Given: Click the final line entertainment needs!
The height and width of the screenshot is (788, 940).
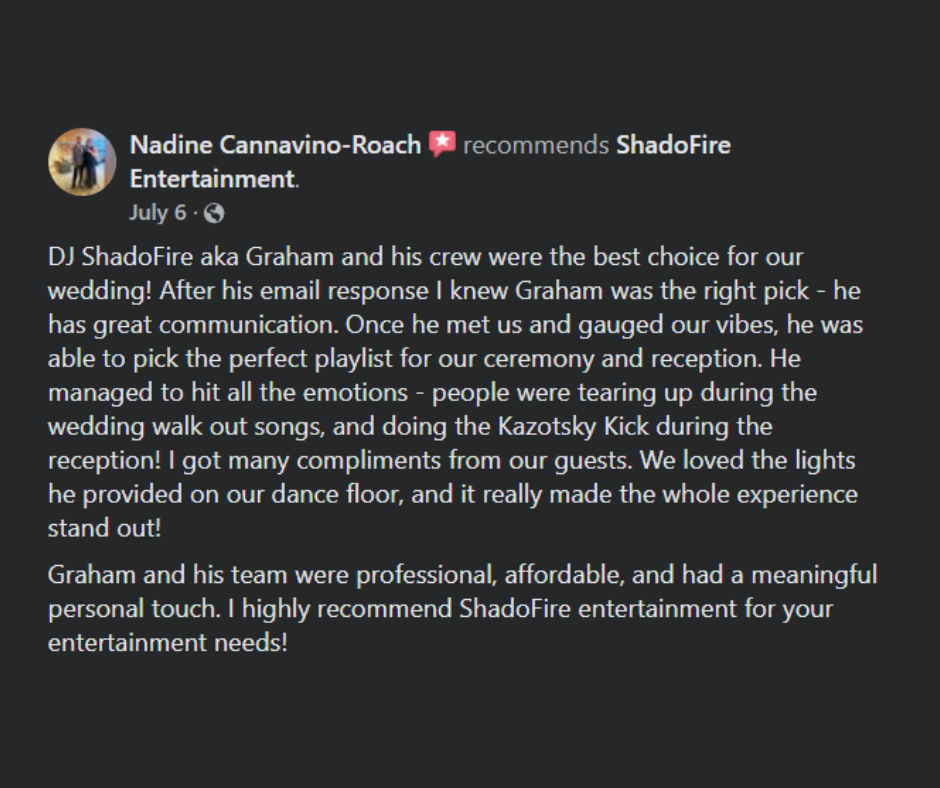Looking at the screenshot, I should tap(167, 643).
